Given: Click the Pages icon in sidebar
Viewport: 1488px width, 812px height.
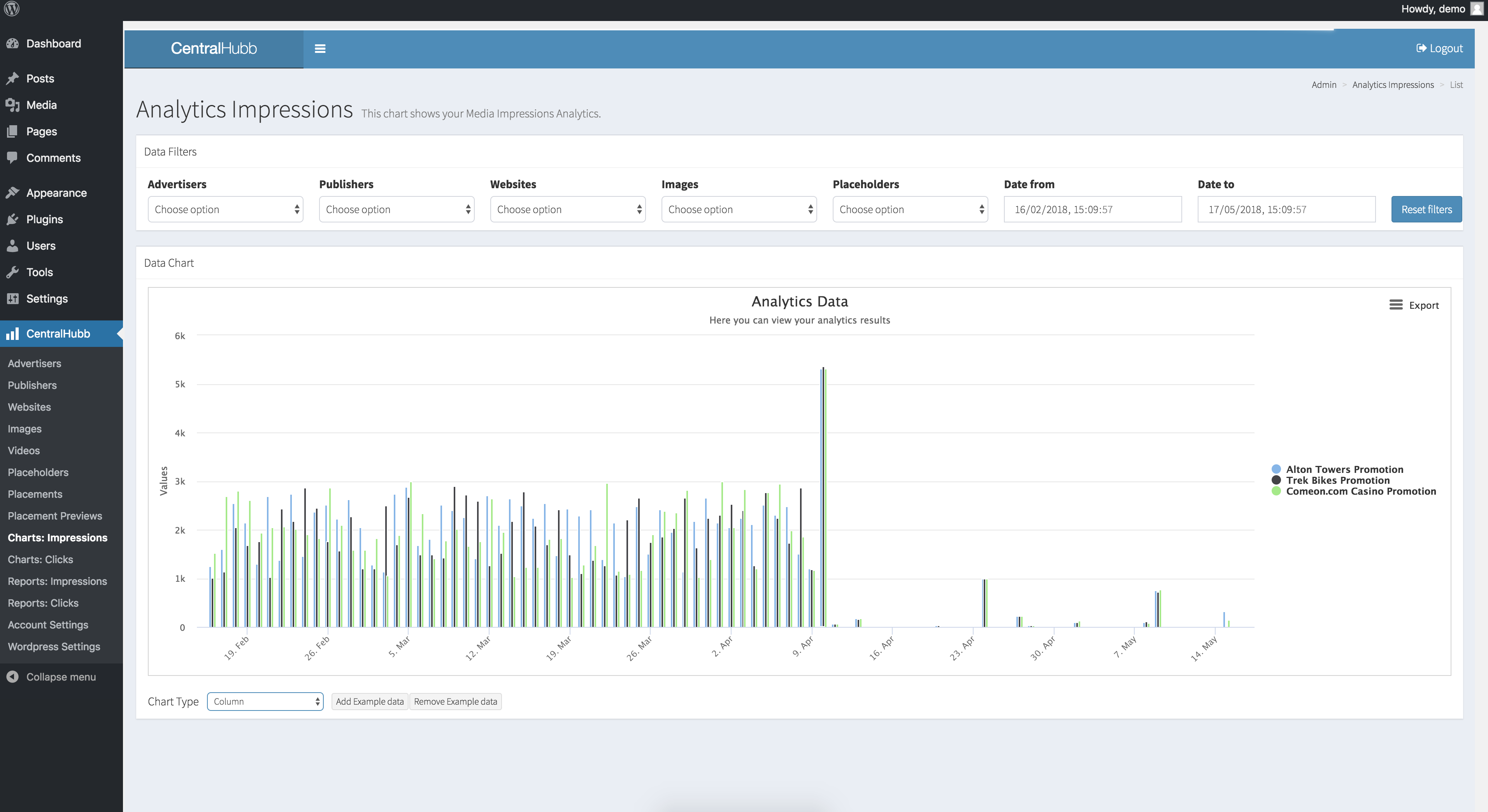Looking at the screenshot, I should pyautogui.click(x=12, y=131).
